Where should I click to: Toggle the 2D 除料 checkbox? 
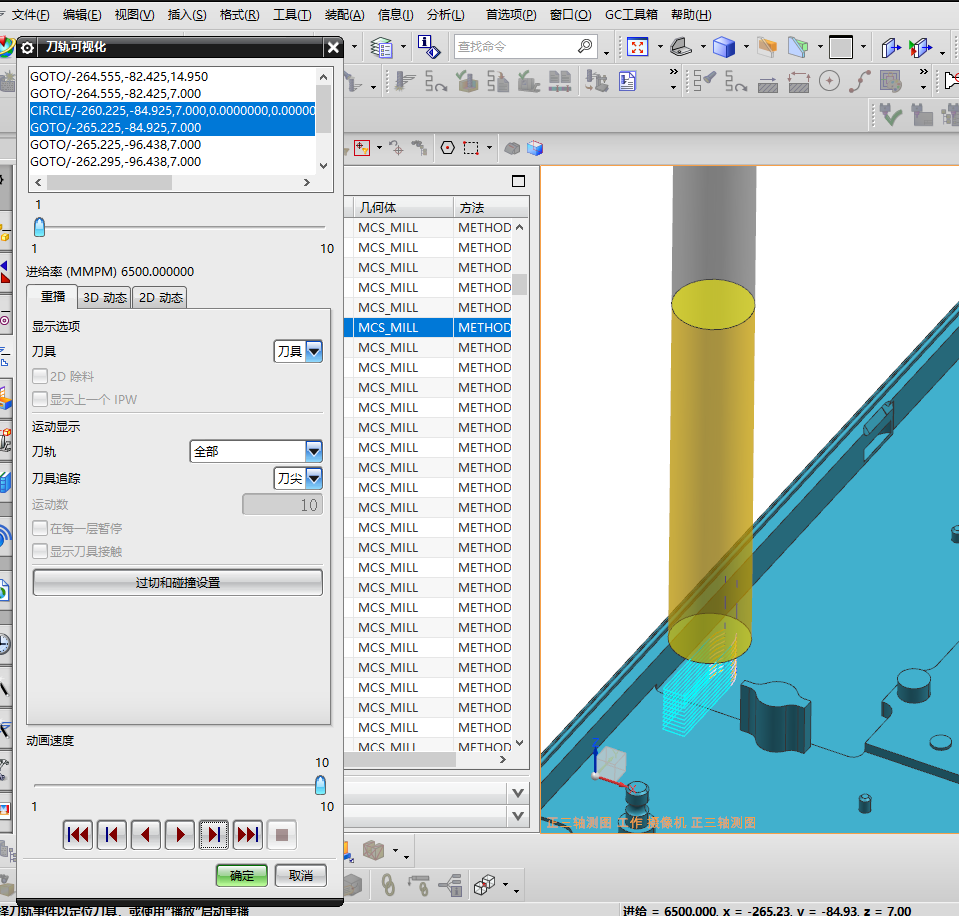coord(41,377)
